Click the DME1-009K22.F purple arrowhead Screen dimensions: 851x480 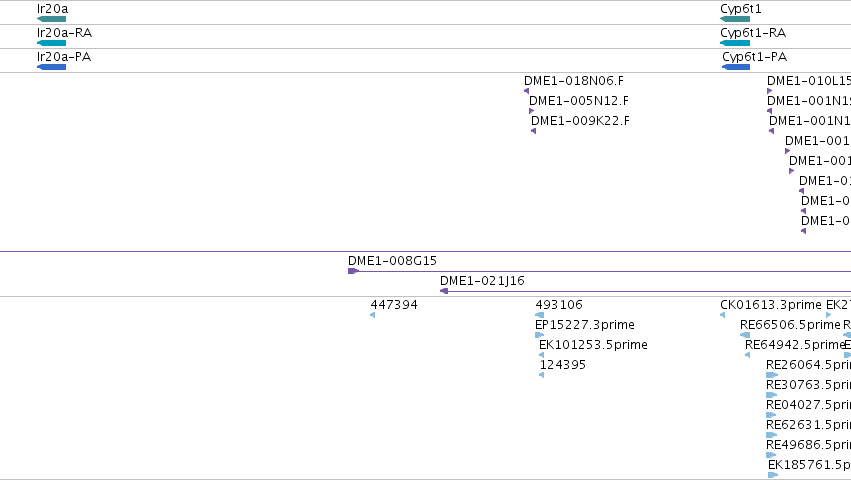[x=534, y=131]
